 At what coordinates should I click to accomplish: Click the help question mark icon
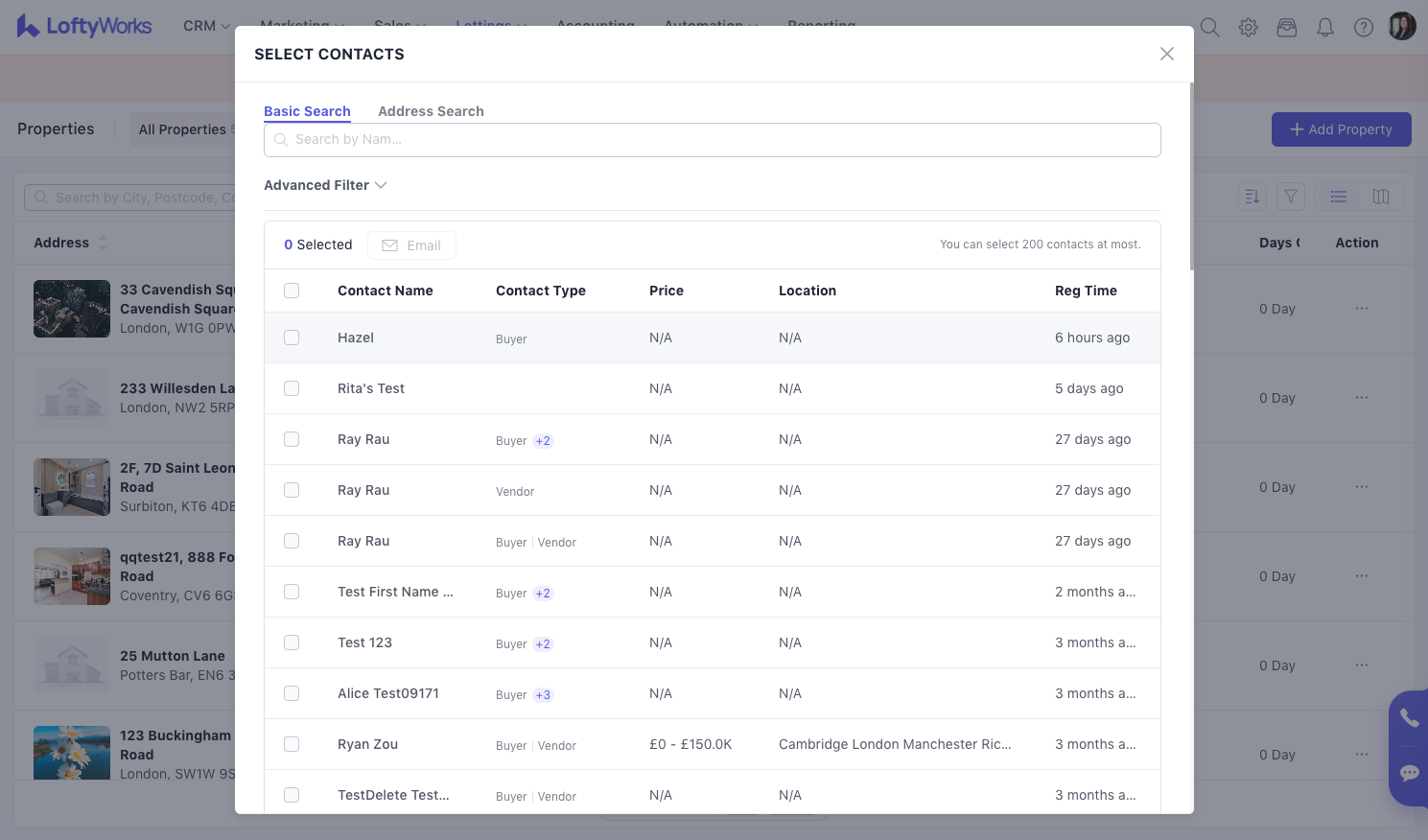coord(1363,28)
